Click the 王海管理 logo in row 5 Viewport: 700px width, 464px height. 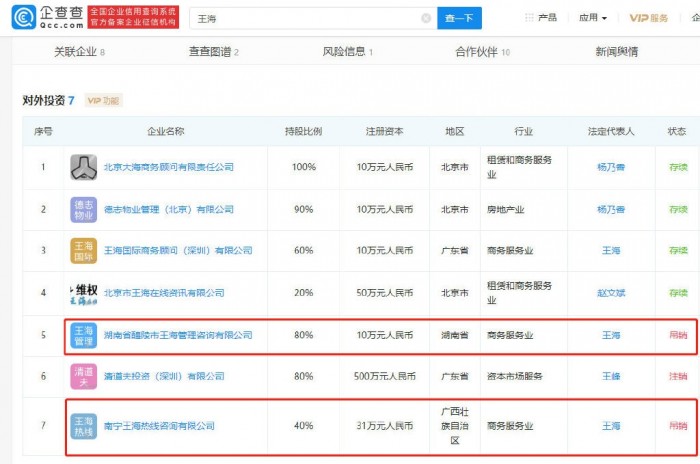[x=83, y=335]
